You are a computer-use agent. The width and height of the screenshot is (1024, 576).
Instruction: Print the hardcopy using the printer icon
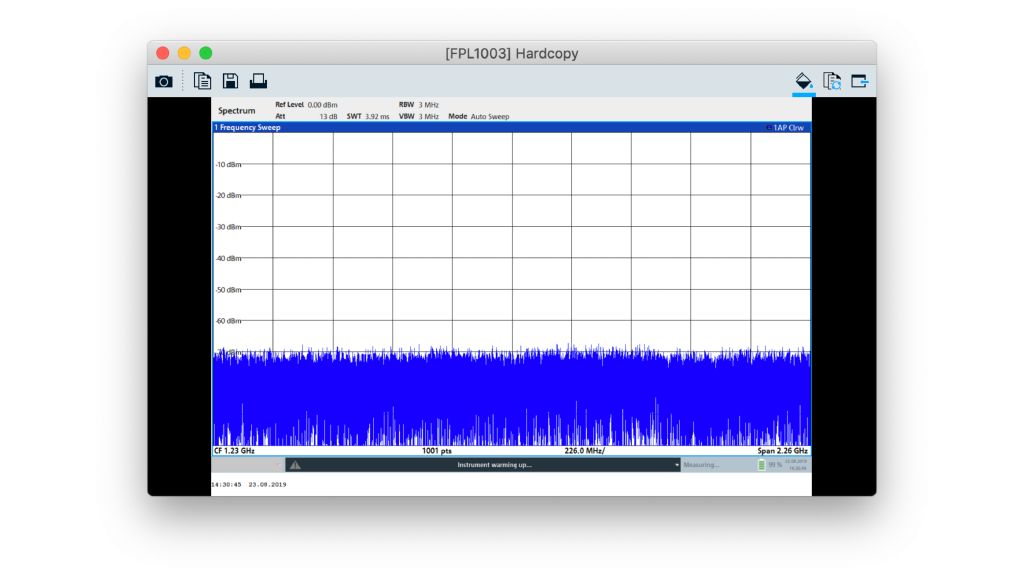[258, 81]
